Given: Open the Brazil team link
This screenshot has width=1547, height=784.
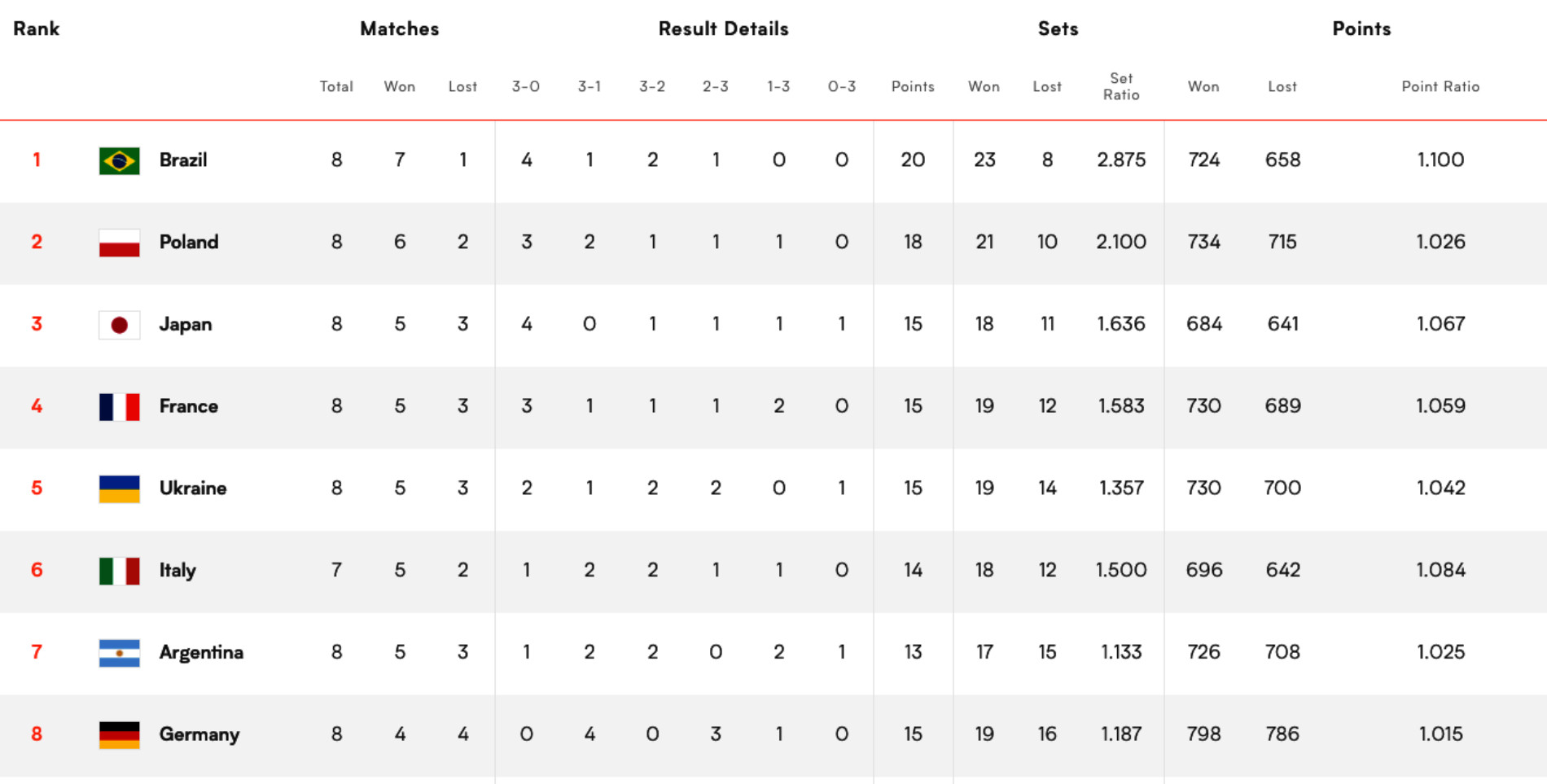Looking at the screenshot, I should 183,160.
